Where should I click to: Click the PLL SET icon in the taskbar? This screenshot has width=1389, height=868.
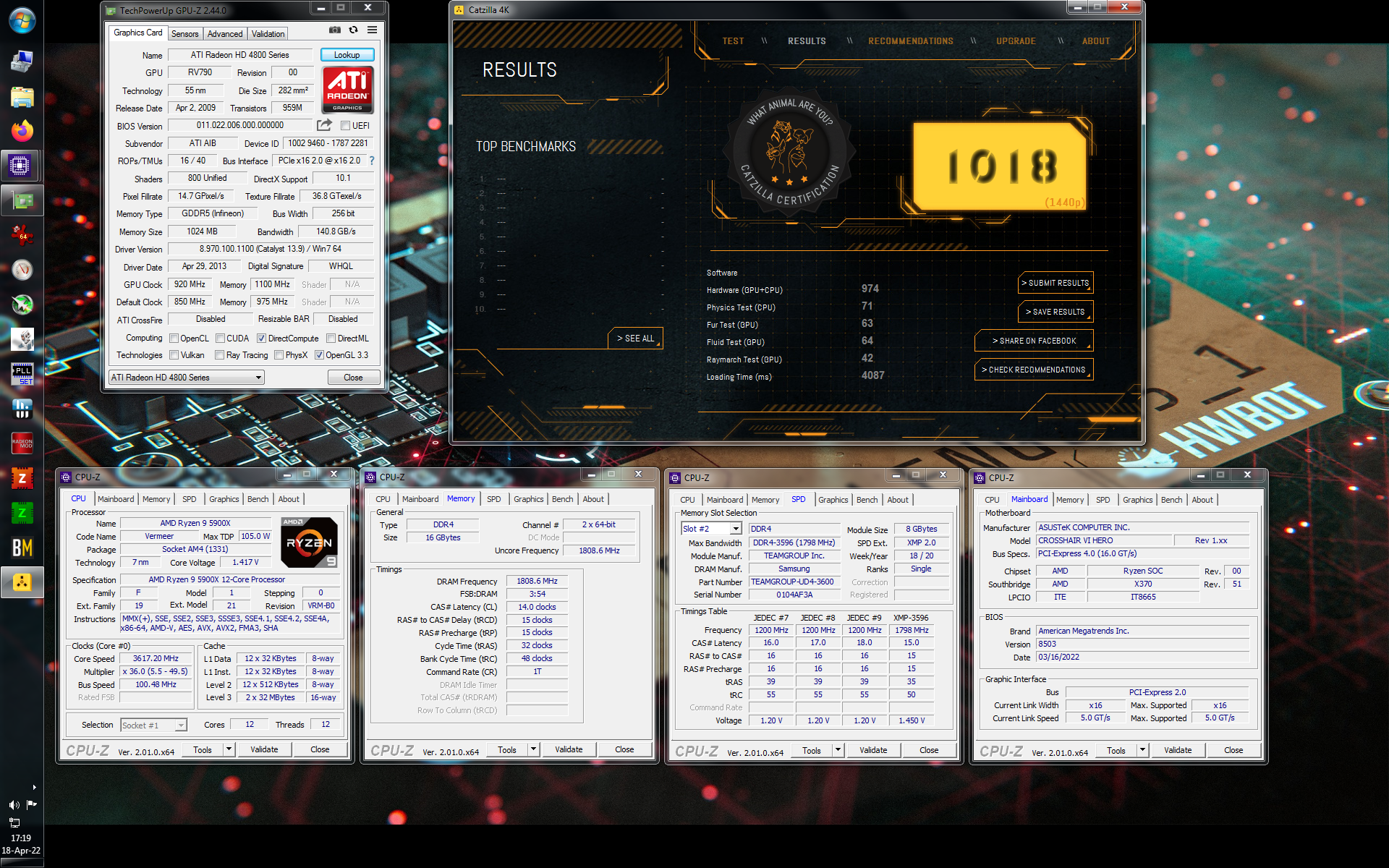coord(22,374)
